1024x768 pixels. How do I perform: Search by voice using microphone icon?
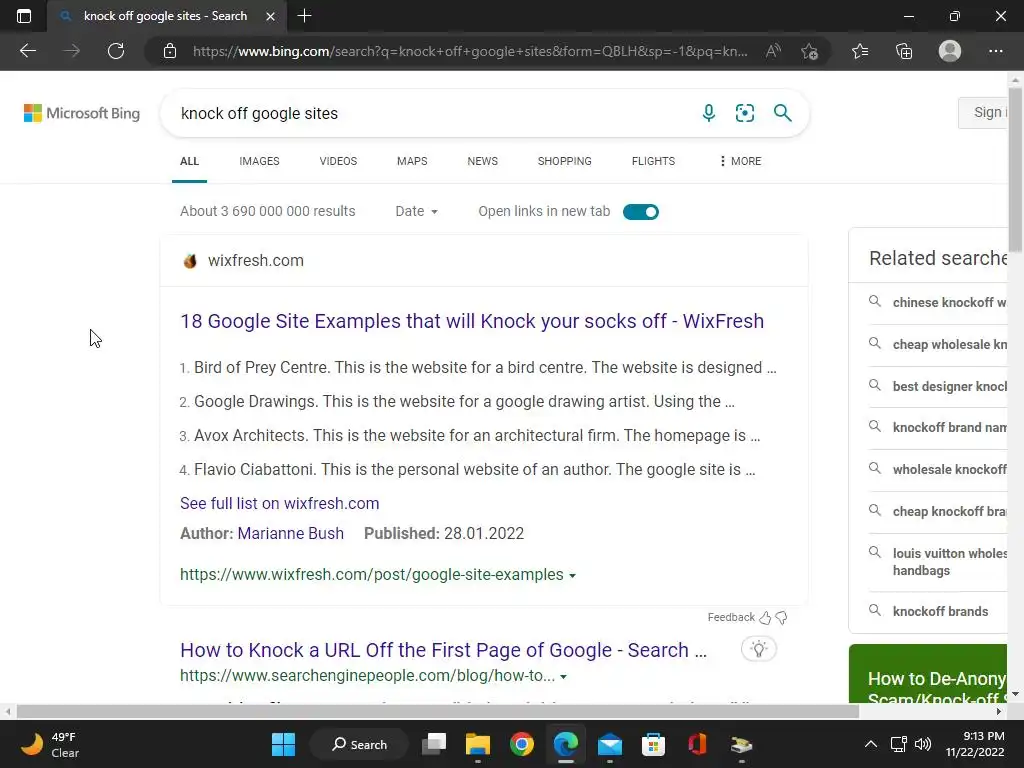coord(709,113)
